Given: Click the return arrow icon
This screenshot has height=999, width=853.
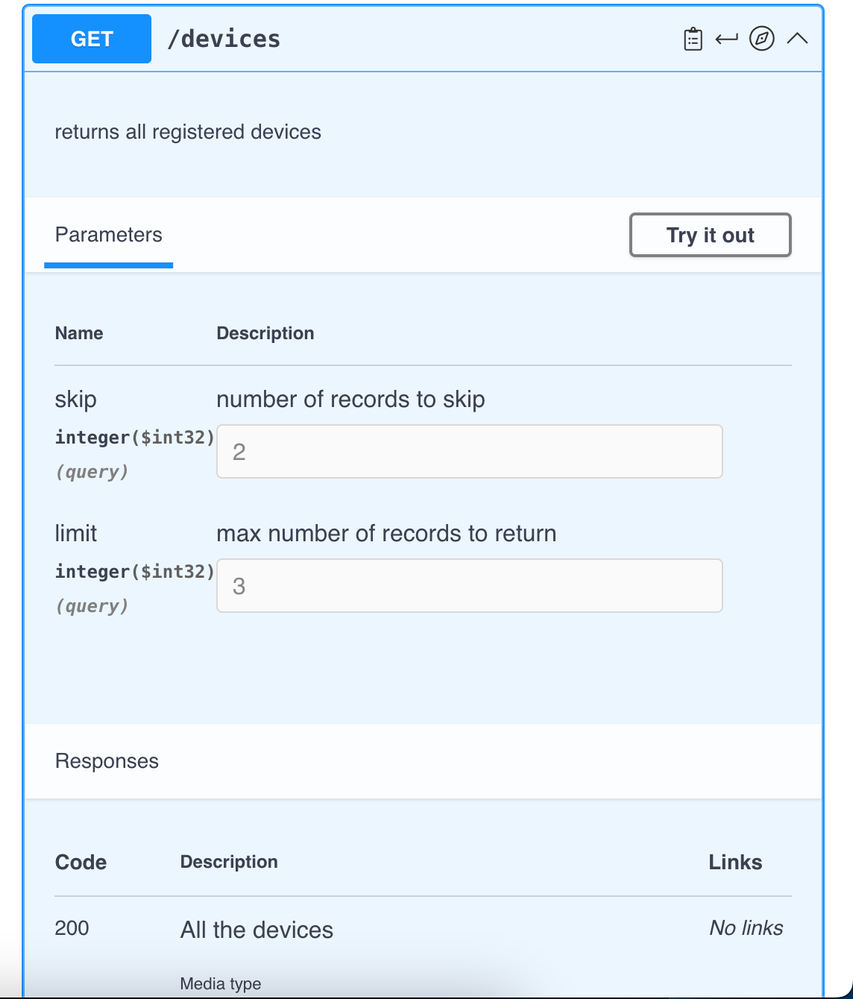Looking at the screenshot, I should (726, 39).
